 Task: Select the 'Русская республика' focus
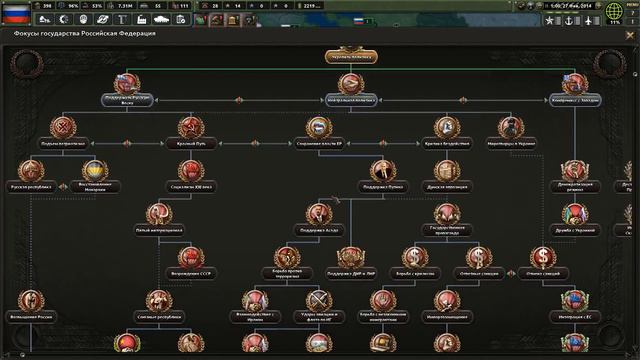pos(31,176)
